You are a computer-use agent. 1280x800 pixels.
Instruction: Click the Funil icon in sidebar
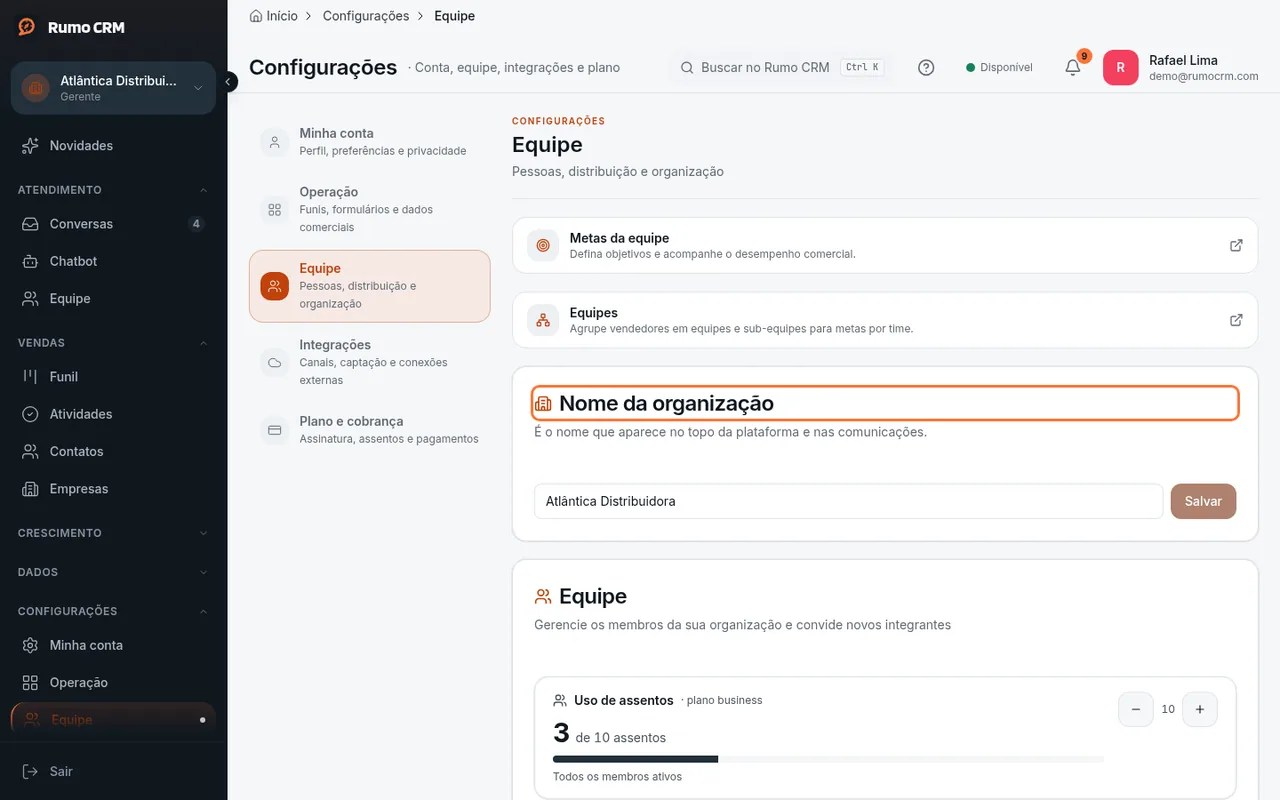coord(30,377)
